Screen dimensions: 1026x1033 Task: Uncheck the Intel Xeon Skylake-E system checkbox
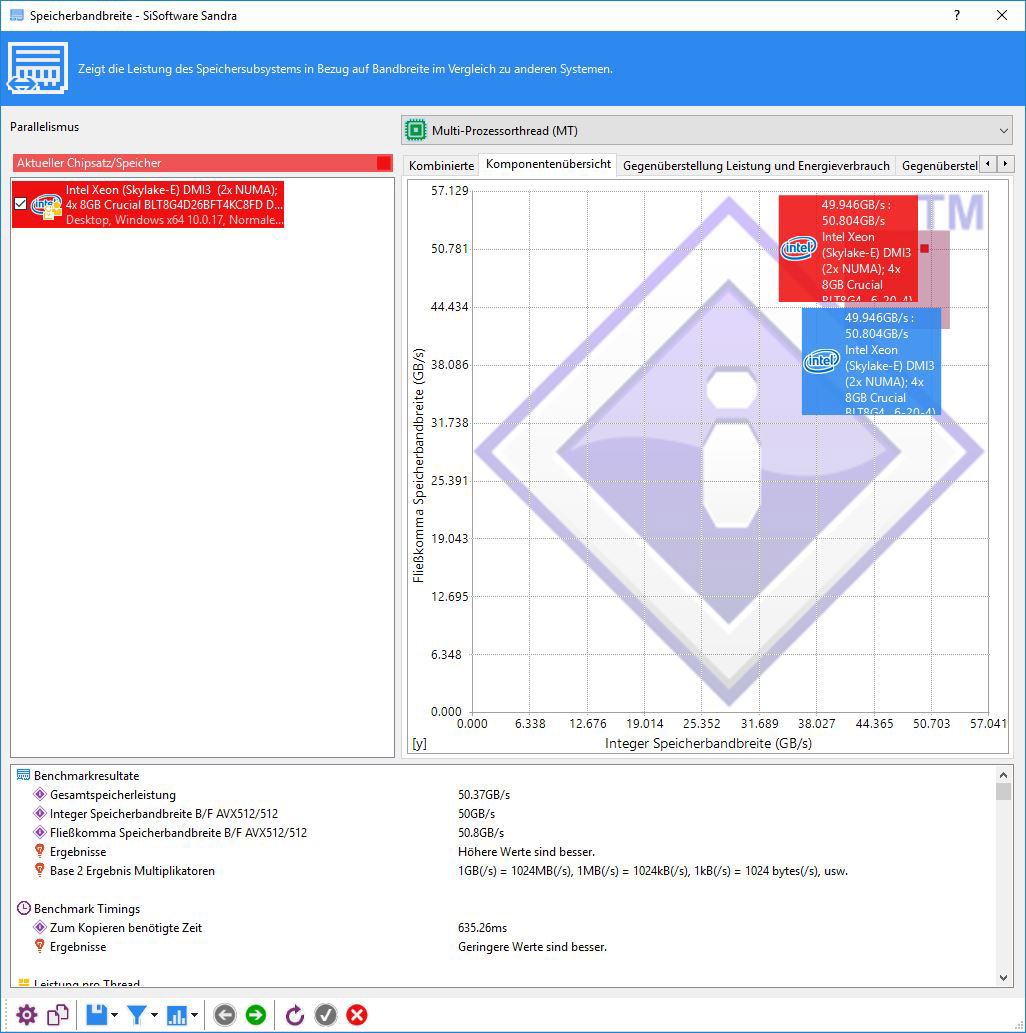(20, 204)
